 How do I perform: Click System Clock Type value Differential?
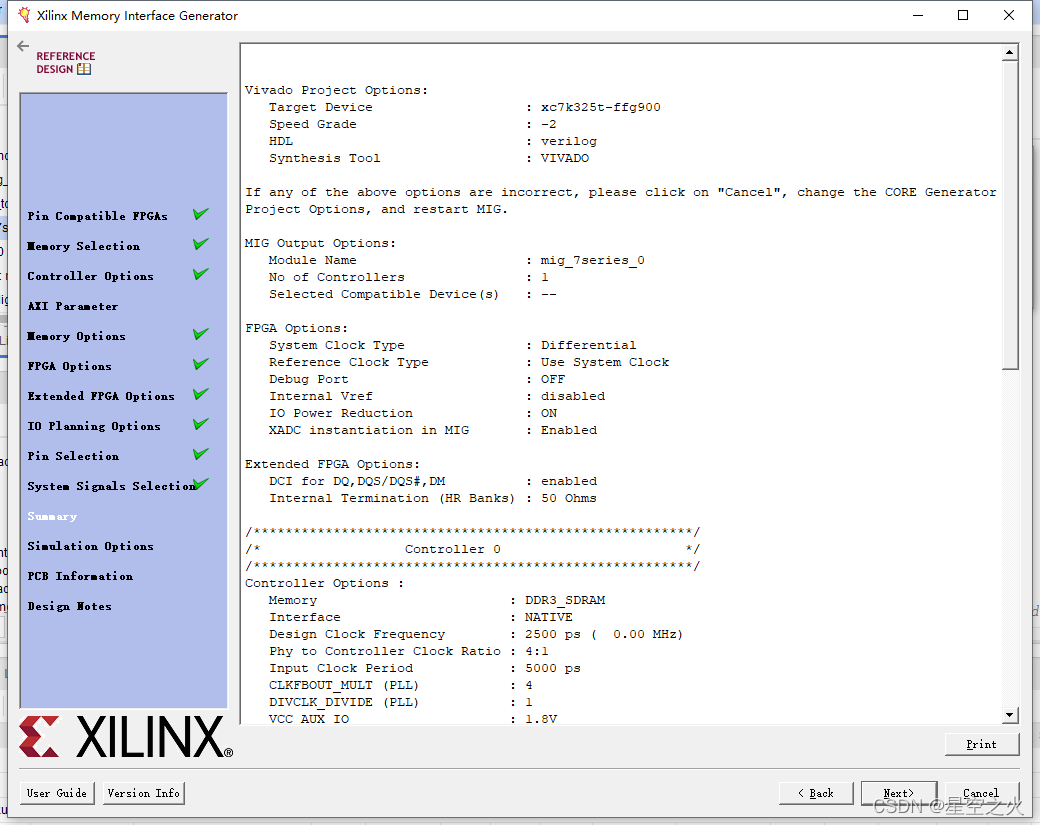588,346
